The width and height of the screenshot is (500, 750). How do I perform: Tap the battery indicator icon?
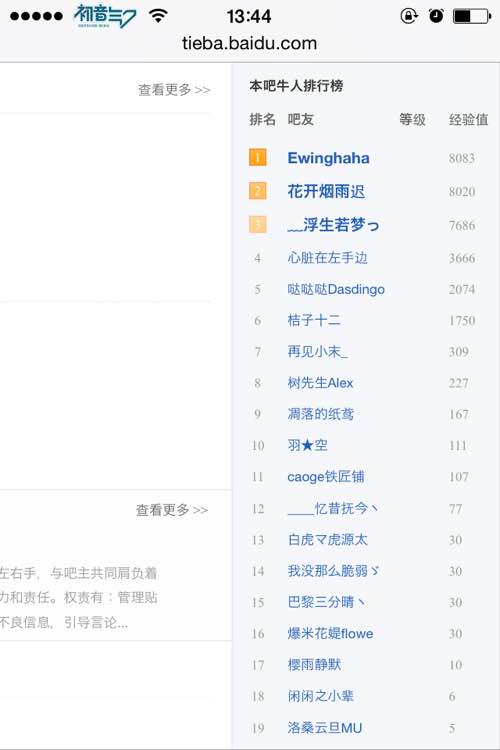472,16
